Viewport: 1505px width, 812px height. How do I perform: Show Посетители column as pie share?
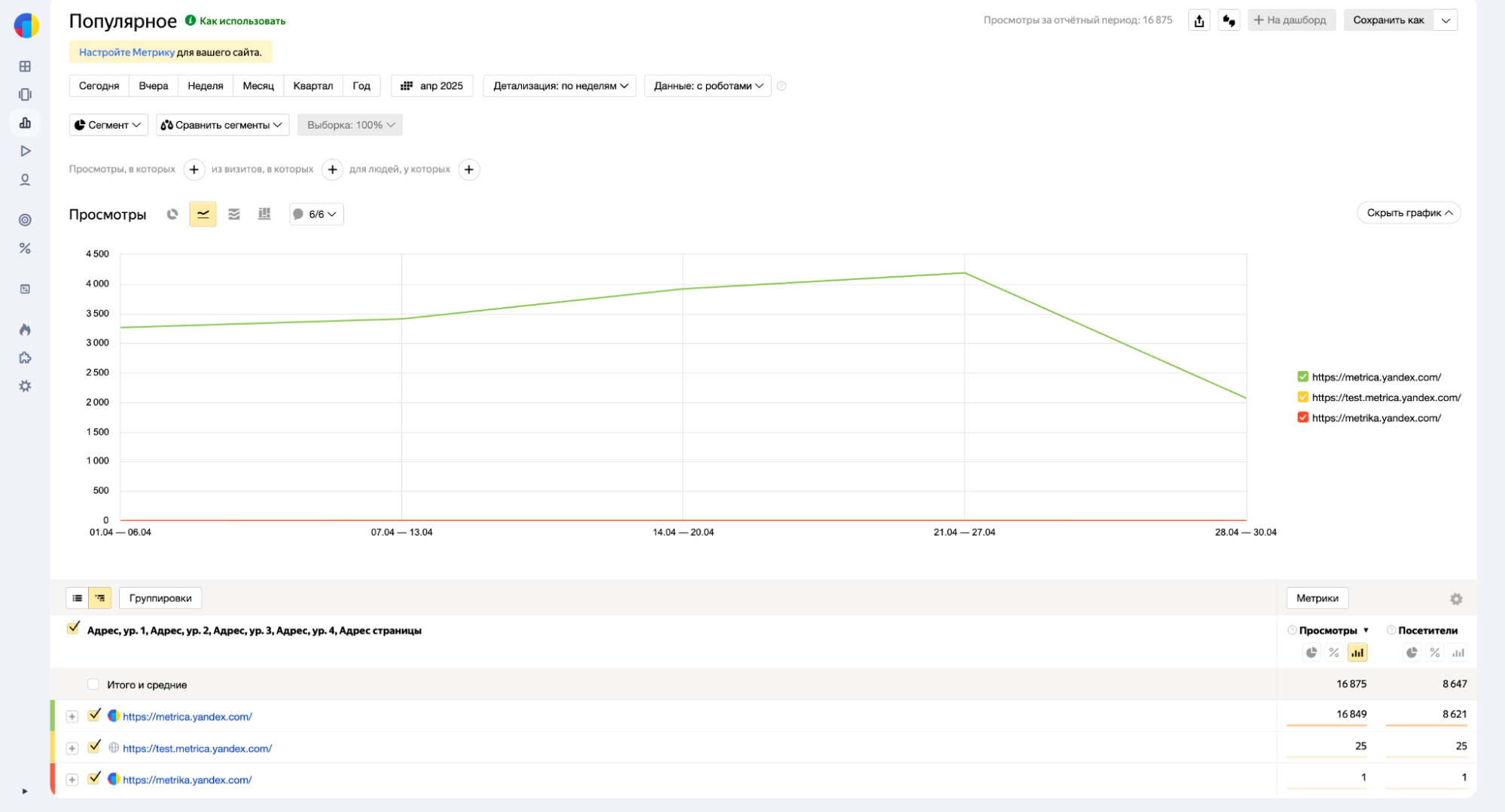(1412, 652)
